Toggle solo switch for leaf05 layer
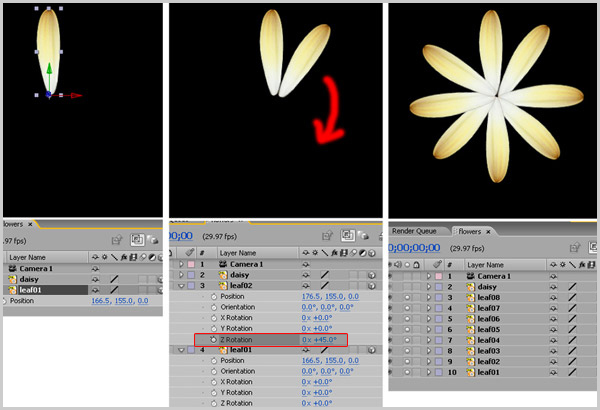This screenshot has height=410, width=600. coord(408,329)
